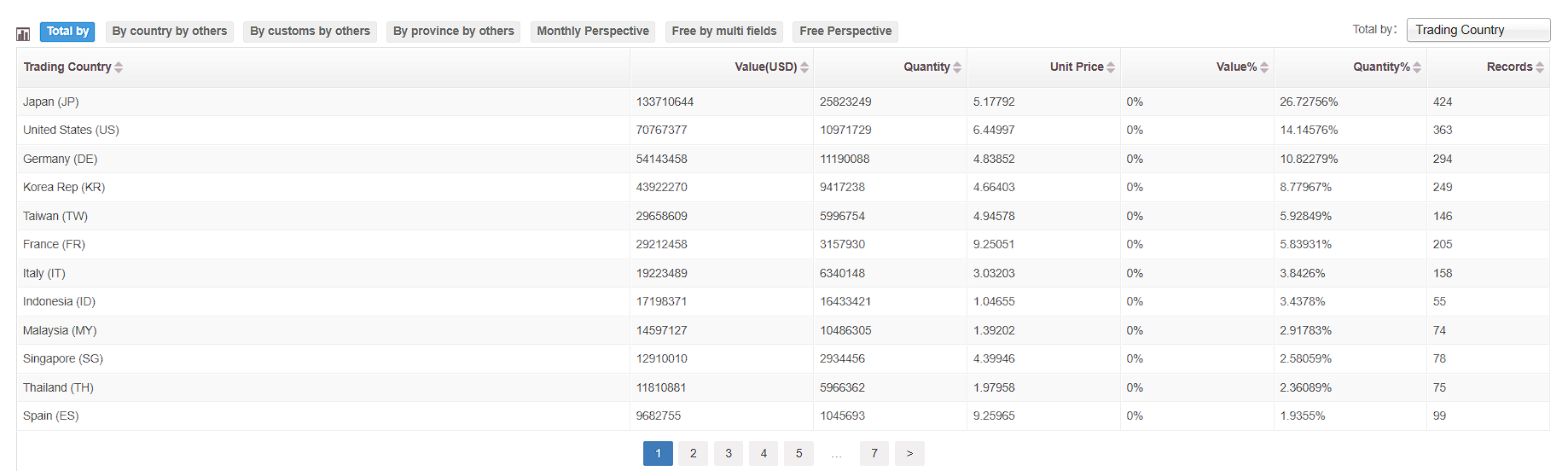Screen dimensions: 1568x471
Task: Go to page 1
Action: click(x=658, y=453)
